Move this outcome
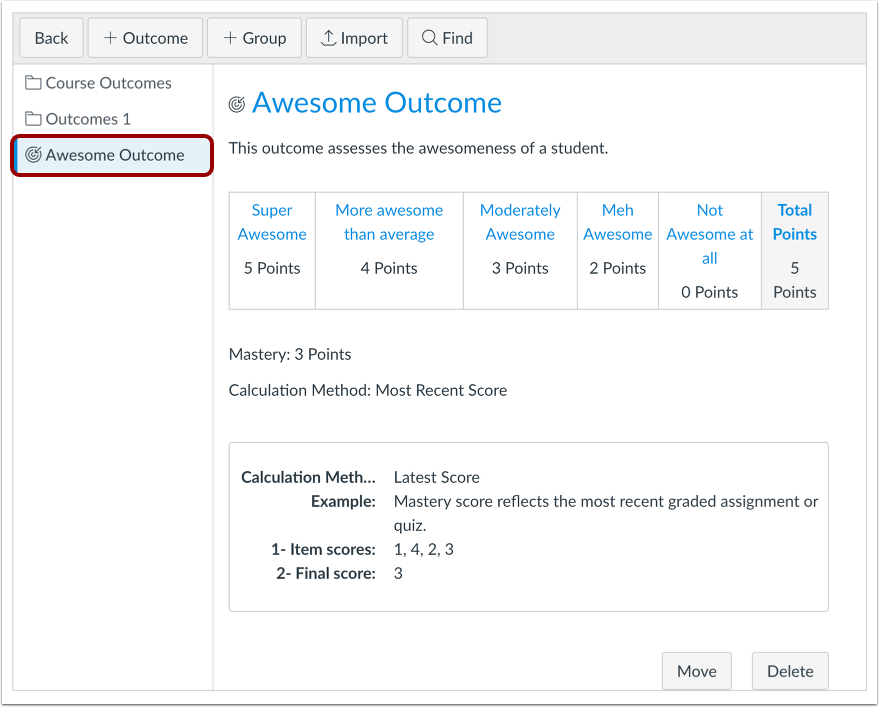879x707 pixels. click(697, 671)
